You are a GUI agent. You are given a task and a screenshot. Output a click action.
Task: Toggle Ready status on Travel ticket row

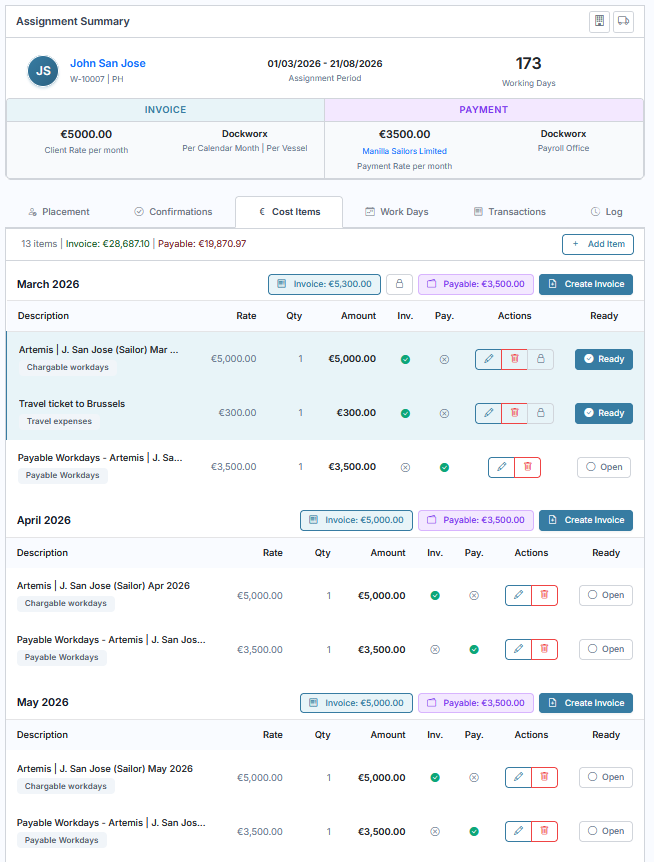pyautogui.click(x=604, y=413)
